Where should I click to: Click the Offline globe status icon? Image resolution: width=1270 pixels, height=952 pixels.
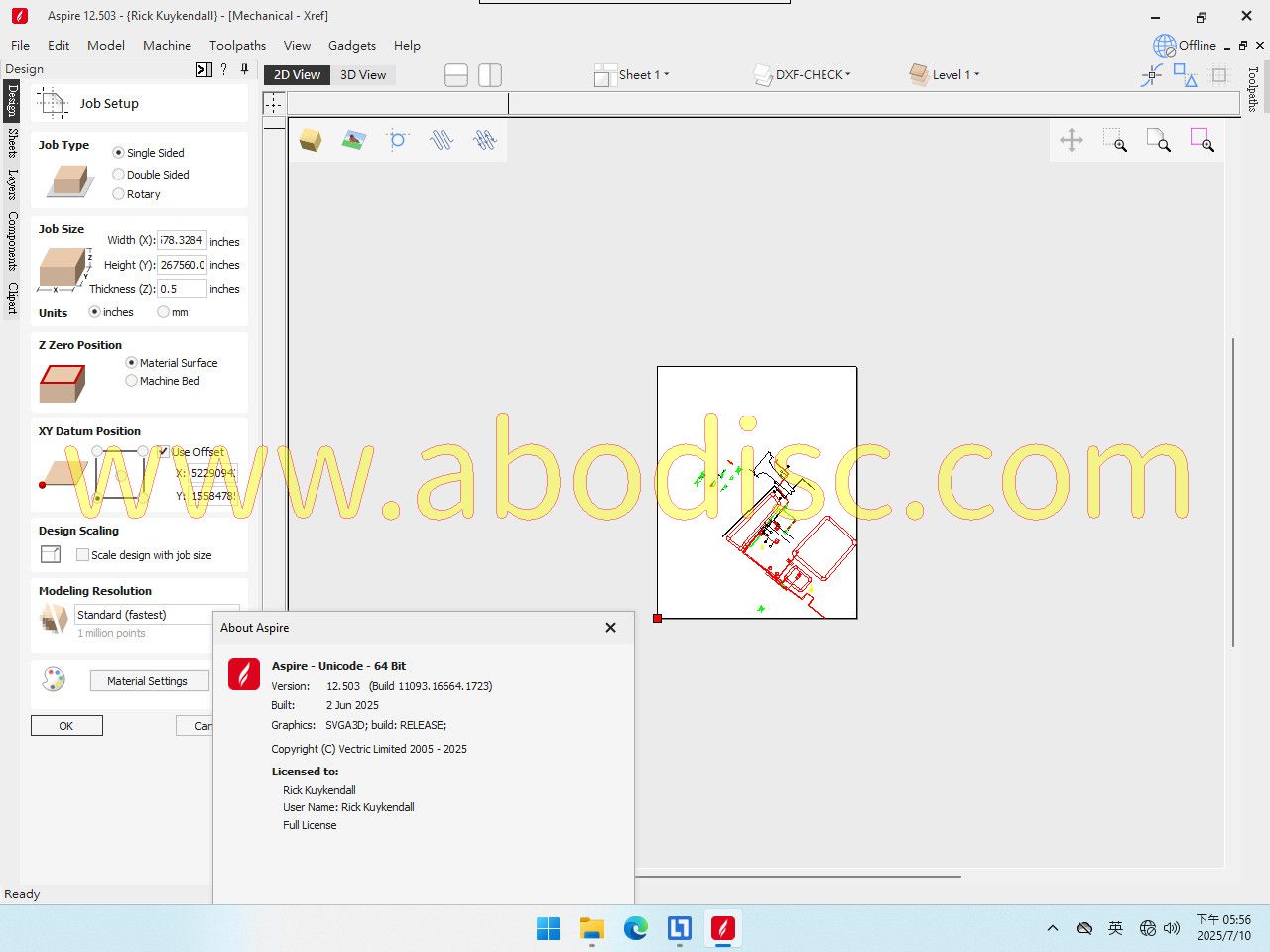1164,46
